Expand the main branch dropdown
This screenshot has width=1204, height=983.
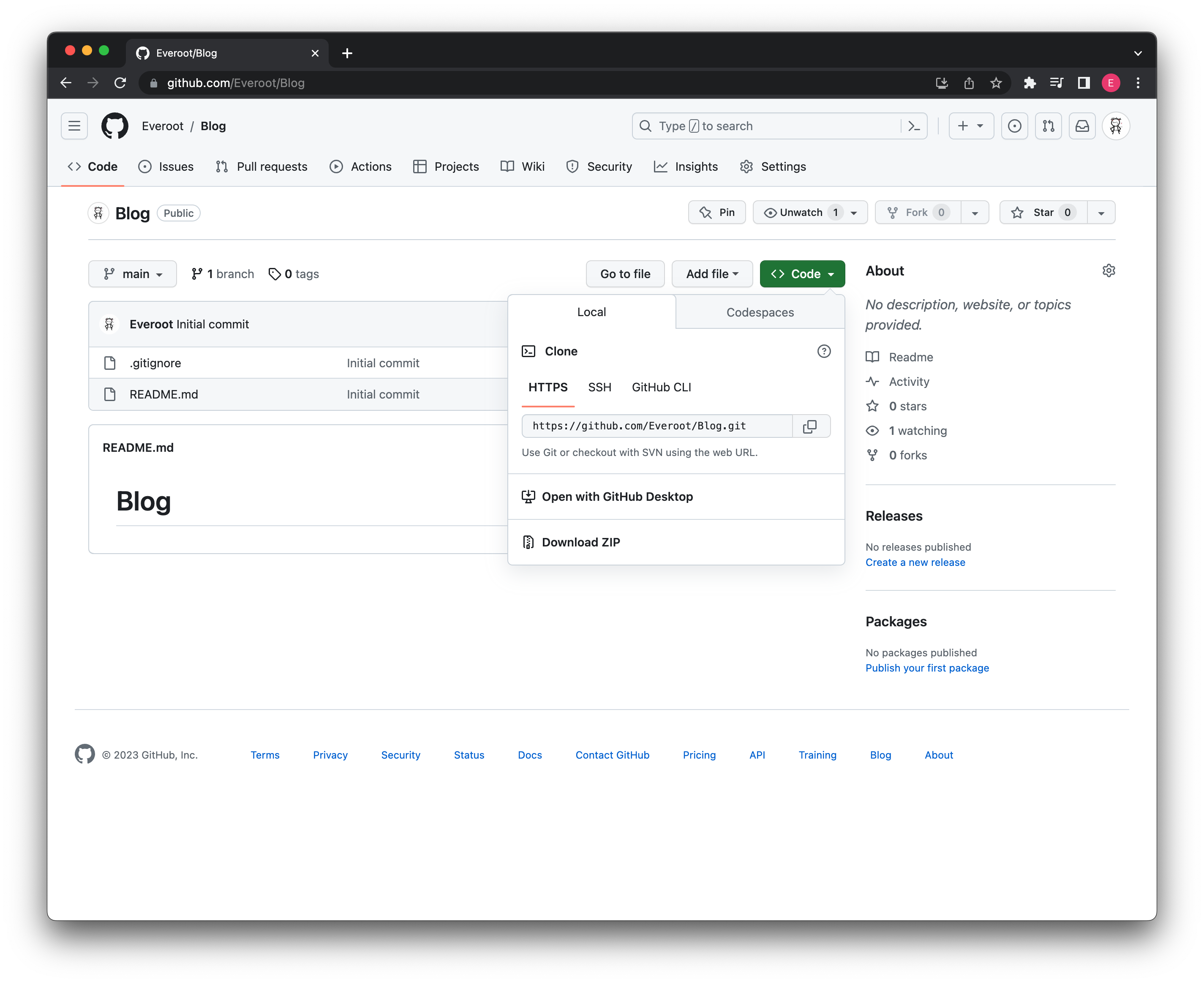click(131, 274)
